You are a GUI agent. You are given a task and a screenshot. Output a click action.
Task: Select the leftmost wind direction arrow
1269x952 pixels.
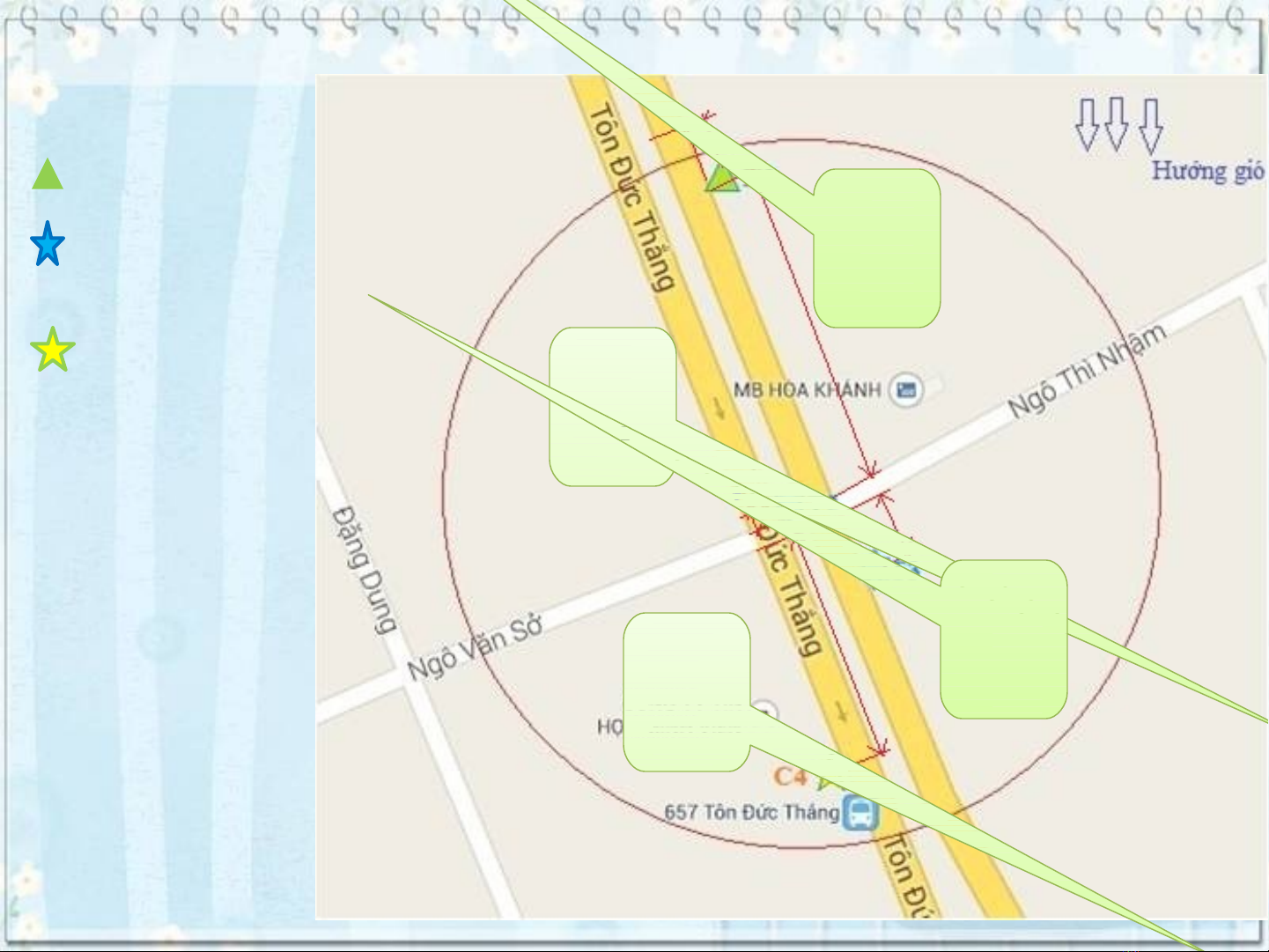click(x=1088, y=124)
